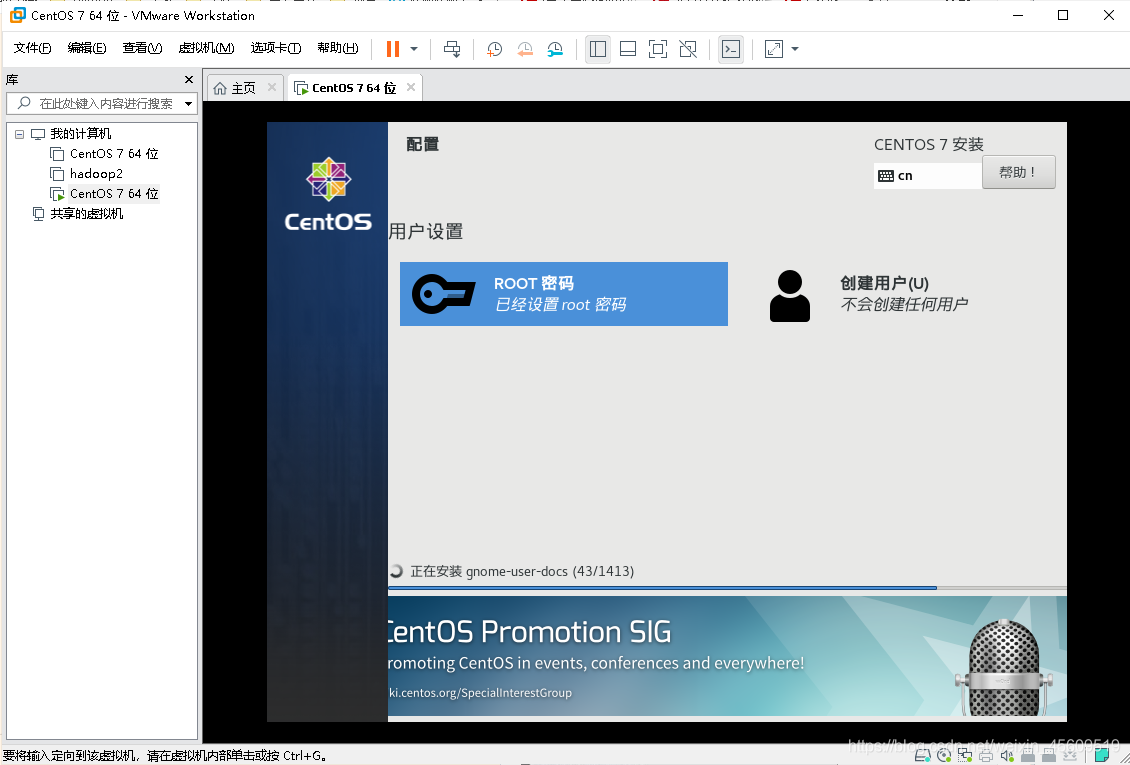Click the second USB device status icon
1130x765 pixels.
pyautogui.click(x=1049, y=756)
